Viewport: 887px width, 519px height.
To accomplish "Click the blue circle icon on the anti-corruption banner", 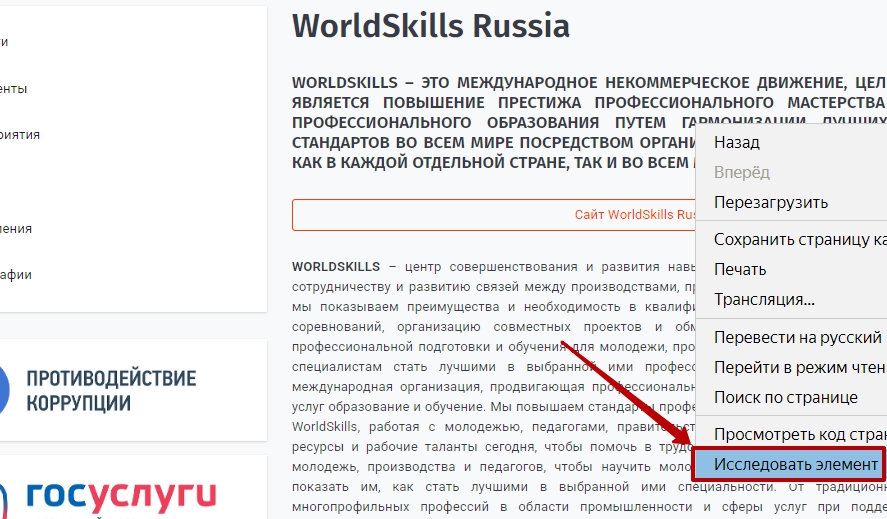I will pyautogui.click(x=5, y=390).
